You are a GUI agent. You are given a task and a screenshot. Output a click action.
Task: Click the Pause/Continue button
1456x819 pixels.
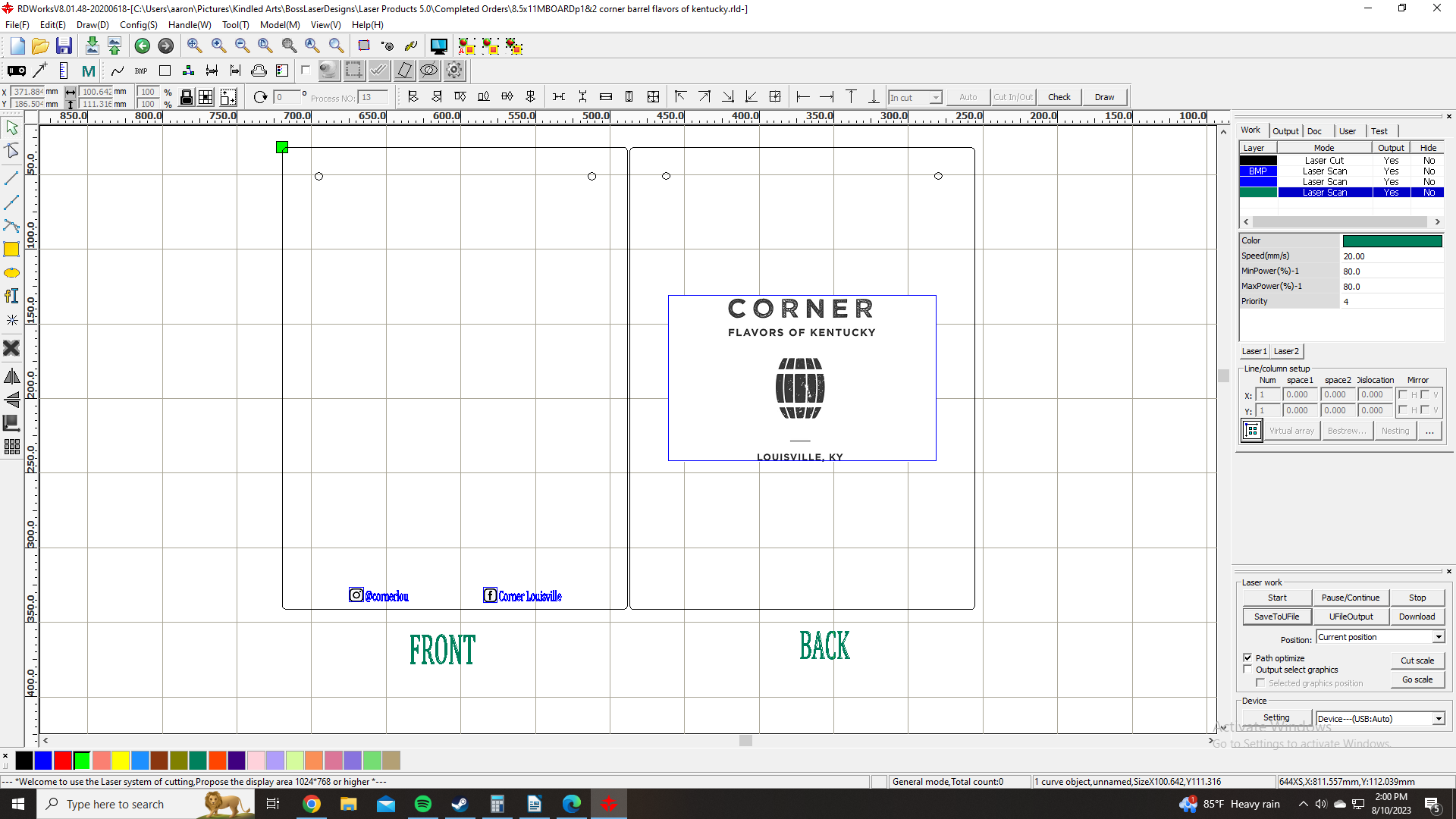click(1351, 598)
